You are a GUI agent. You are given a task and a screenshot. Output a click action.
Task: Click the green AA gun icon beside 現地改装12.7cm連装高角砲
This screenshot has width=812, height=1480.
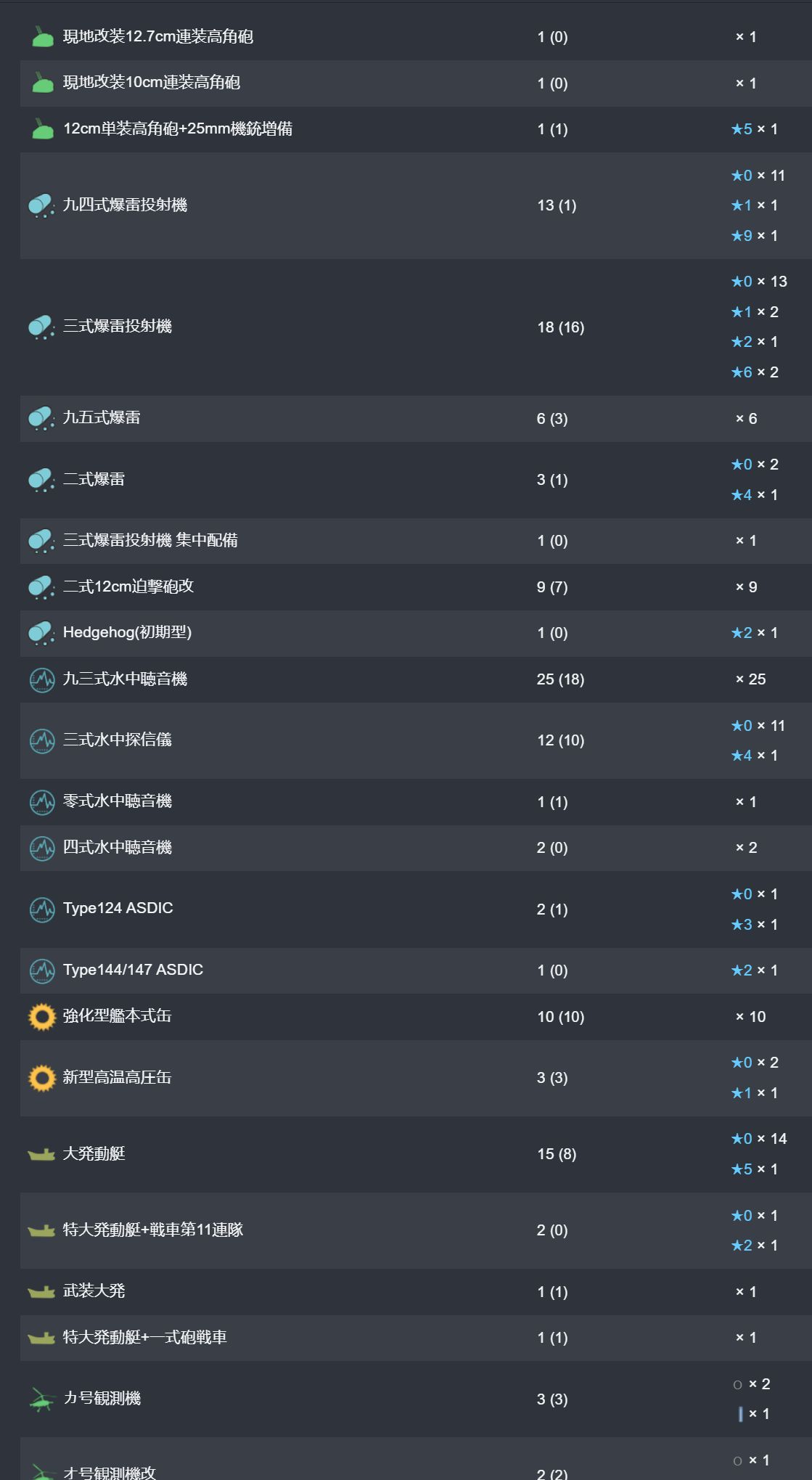click(43, 37)
